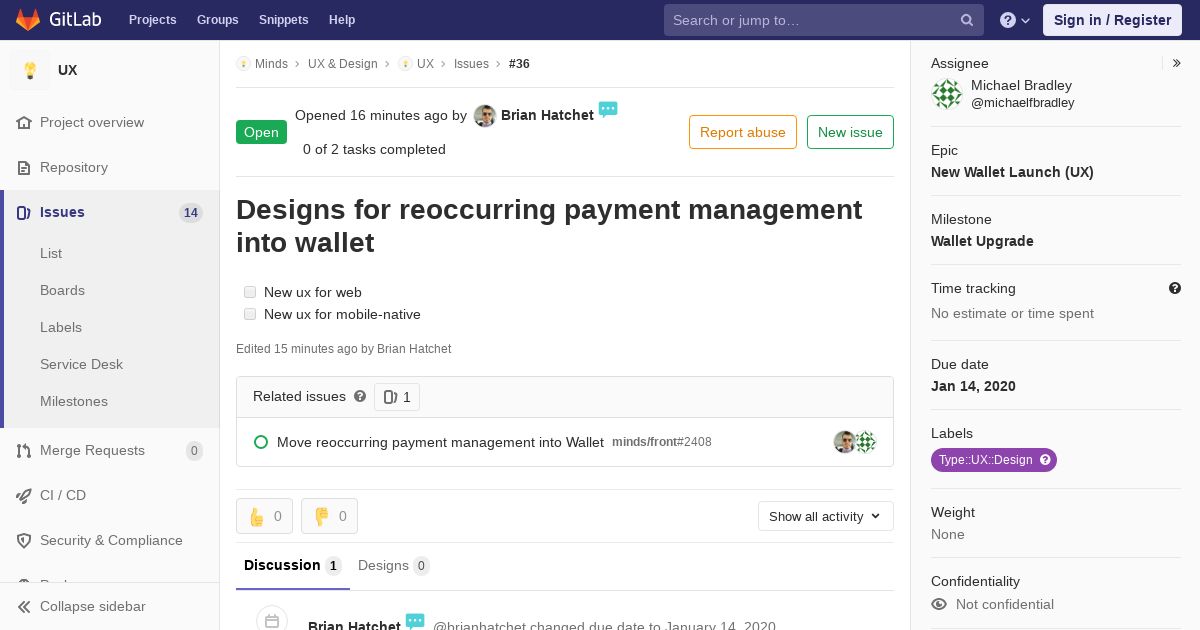
Task: Click the @michaelfbradley username
Action: 1023,103
